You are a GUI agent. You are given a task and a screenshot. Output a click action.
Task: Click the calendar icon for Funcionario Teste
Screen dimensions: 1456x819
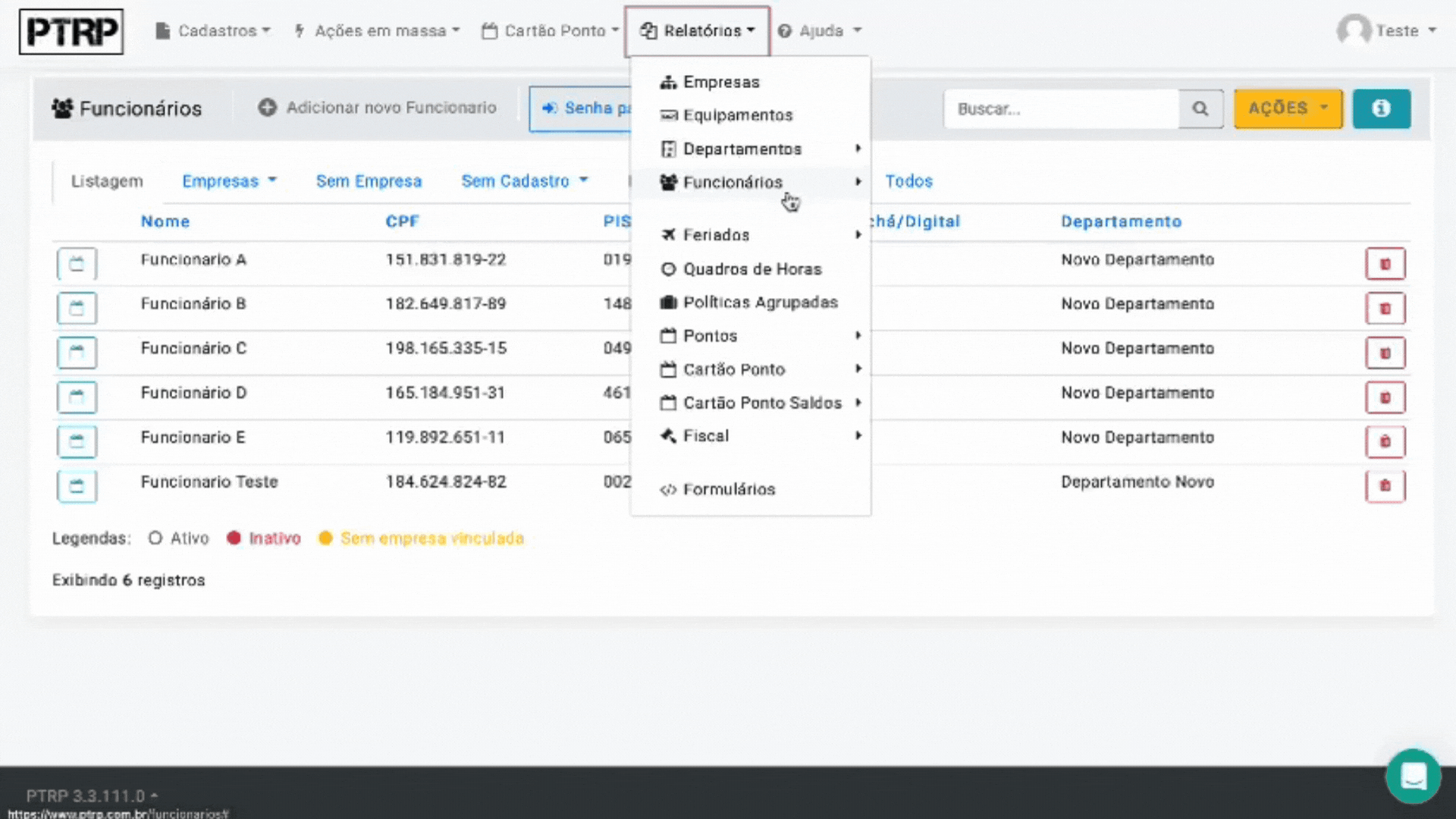point(77,486)
